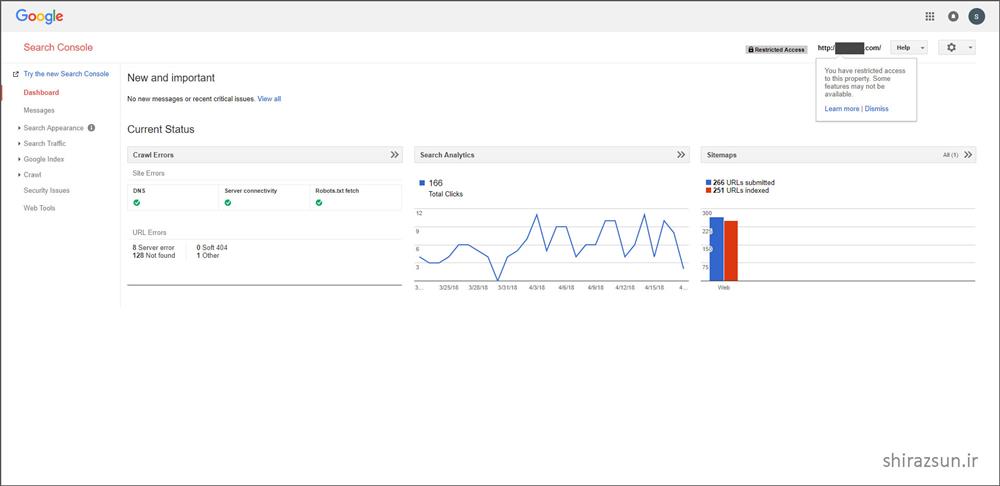Viewport: 1000px width, 486px height.
Task: Click the 166 Total Clicks value
Action: [436, 183]
